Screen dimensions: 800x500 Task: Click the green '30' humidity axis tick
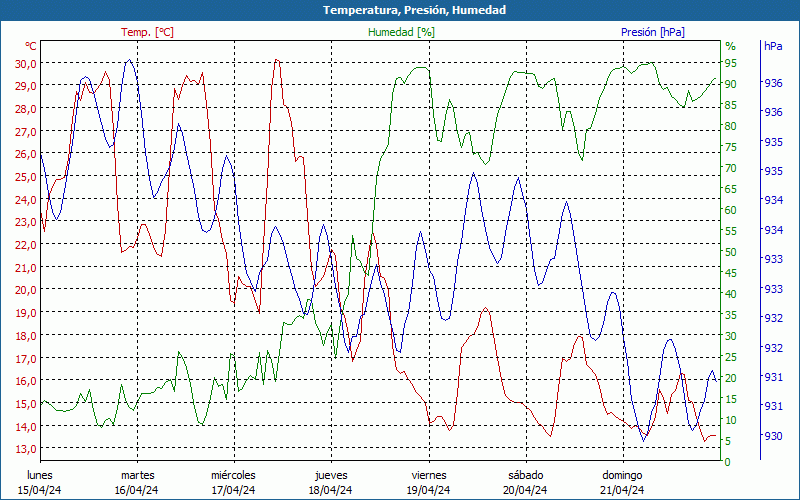(731, 336)
